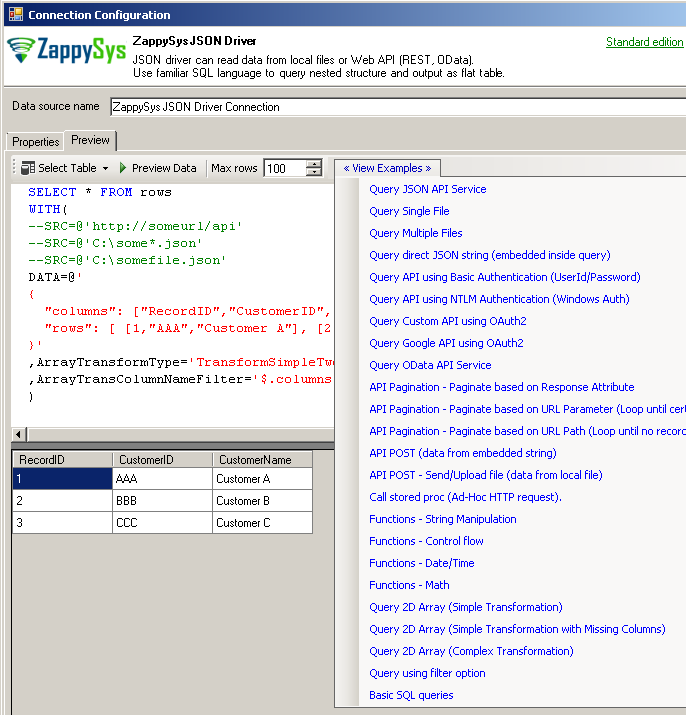Switch to the Preview tab
The image size is (686, 715).
tap(90, 140)
